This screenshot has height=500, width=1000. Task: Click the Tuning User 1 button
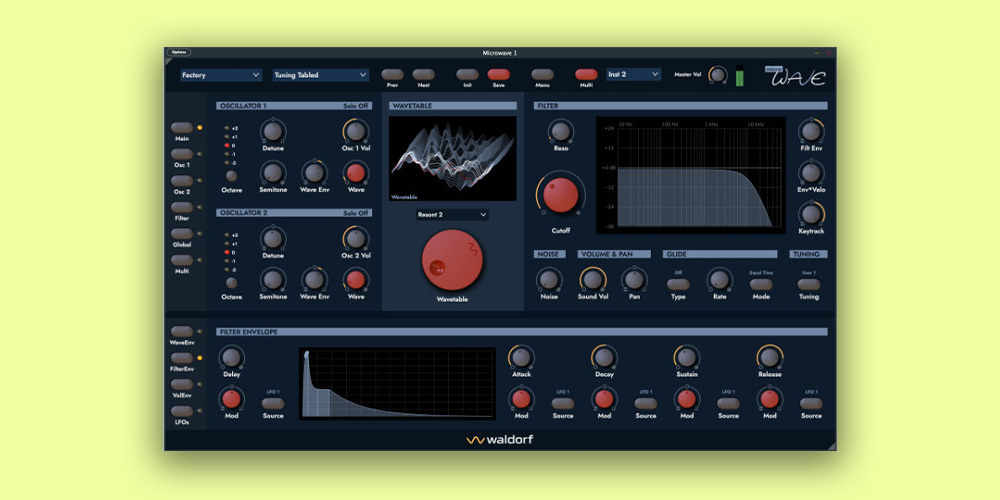[x=809, y=284]
